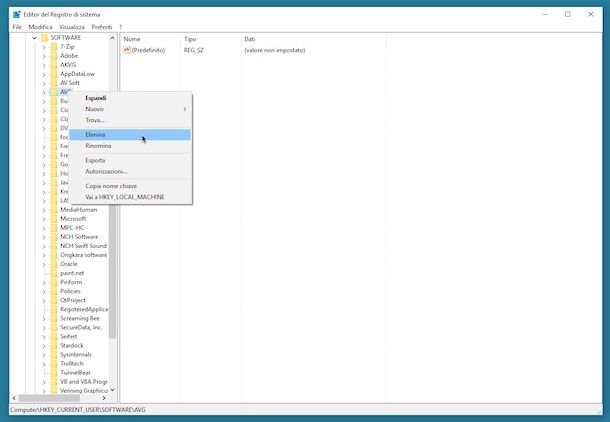Click the AKVIS folder icon
610x422 pixels.
coord(54,65)
